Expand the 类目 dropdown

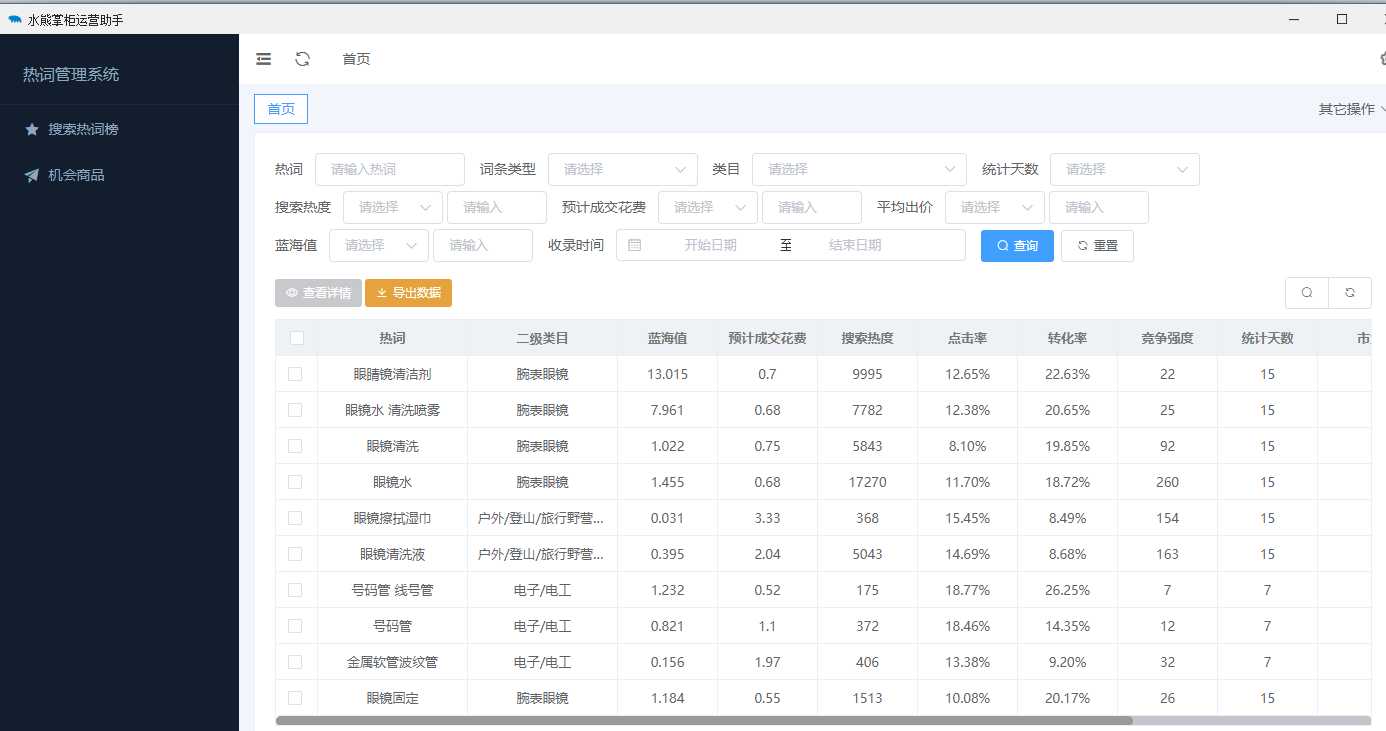(x=858, y=169)
